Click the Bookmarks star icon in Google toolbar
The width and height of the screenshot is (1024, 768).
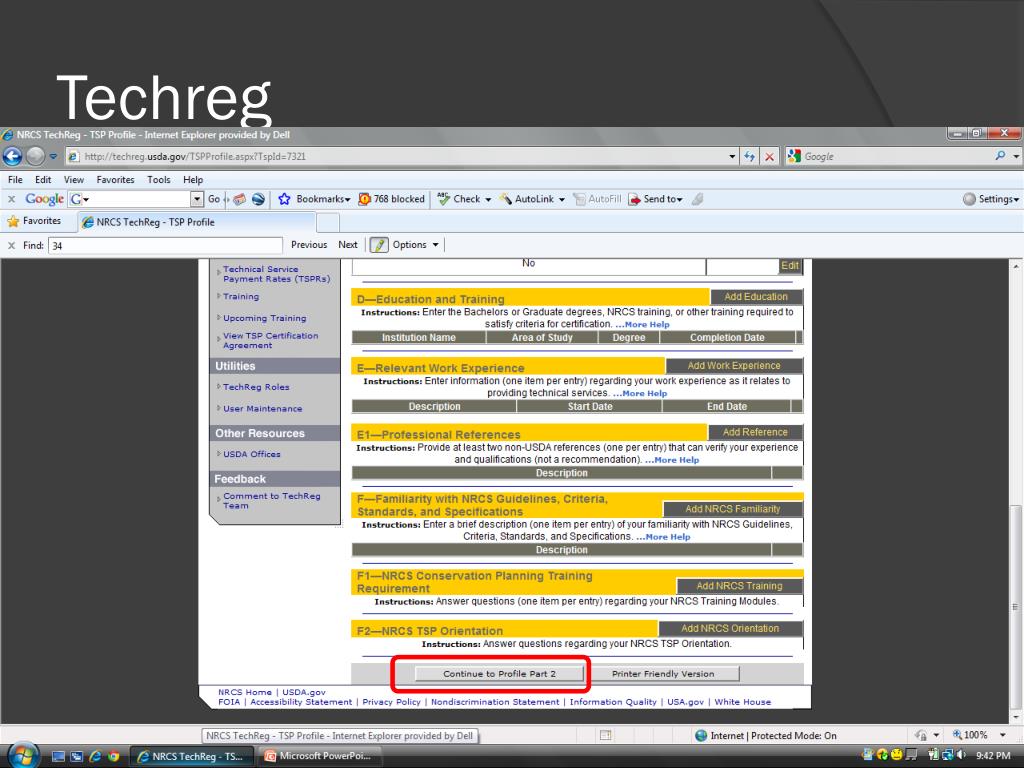coord(284,199)
